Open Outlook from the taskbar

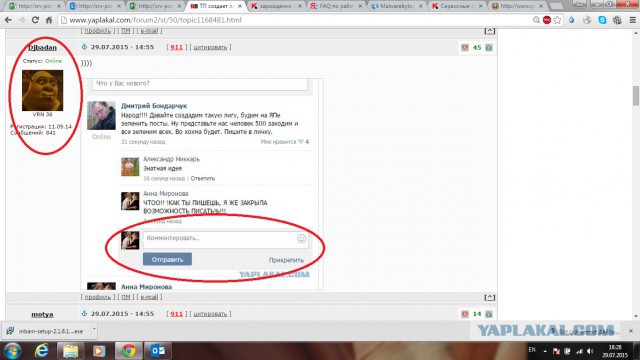pyautogui.click(x=158, y=351)
